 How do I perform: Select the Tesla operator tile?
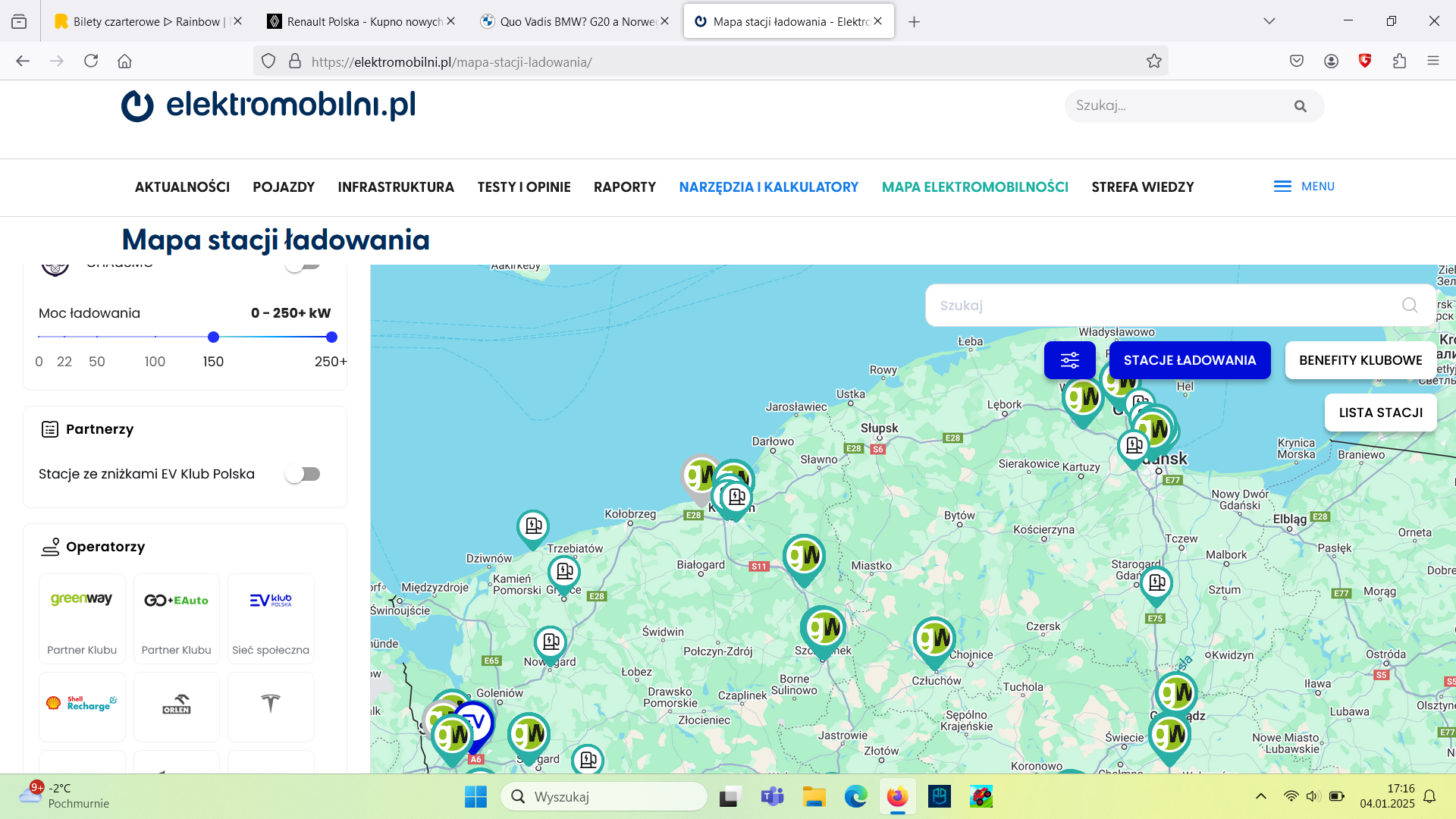pyautogui.click(x=271, y=706)
